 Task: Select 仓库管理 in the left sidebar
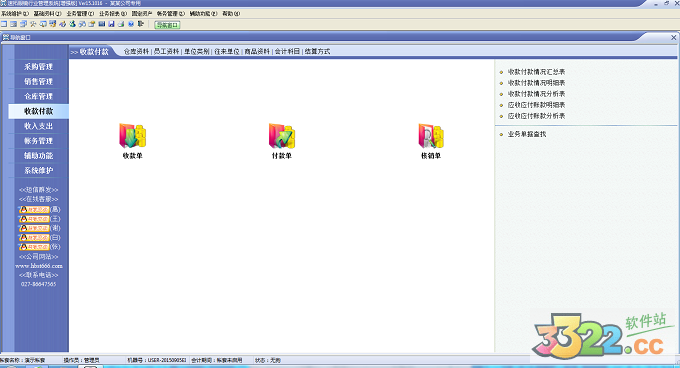[x=39, y=96]
